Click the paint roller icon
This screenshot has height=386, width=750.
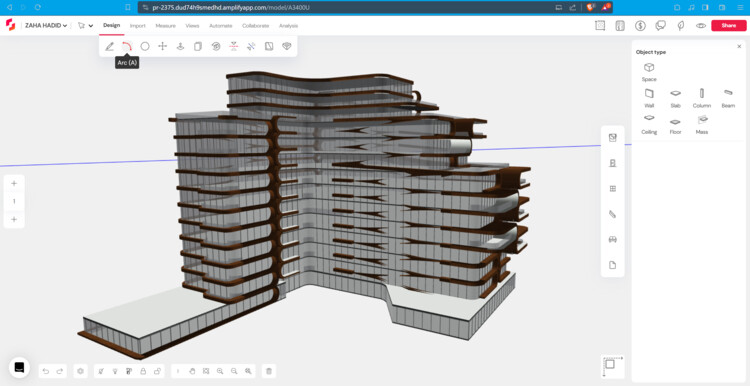129,371
